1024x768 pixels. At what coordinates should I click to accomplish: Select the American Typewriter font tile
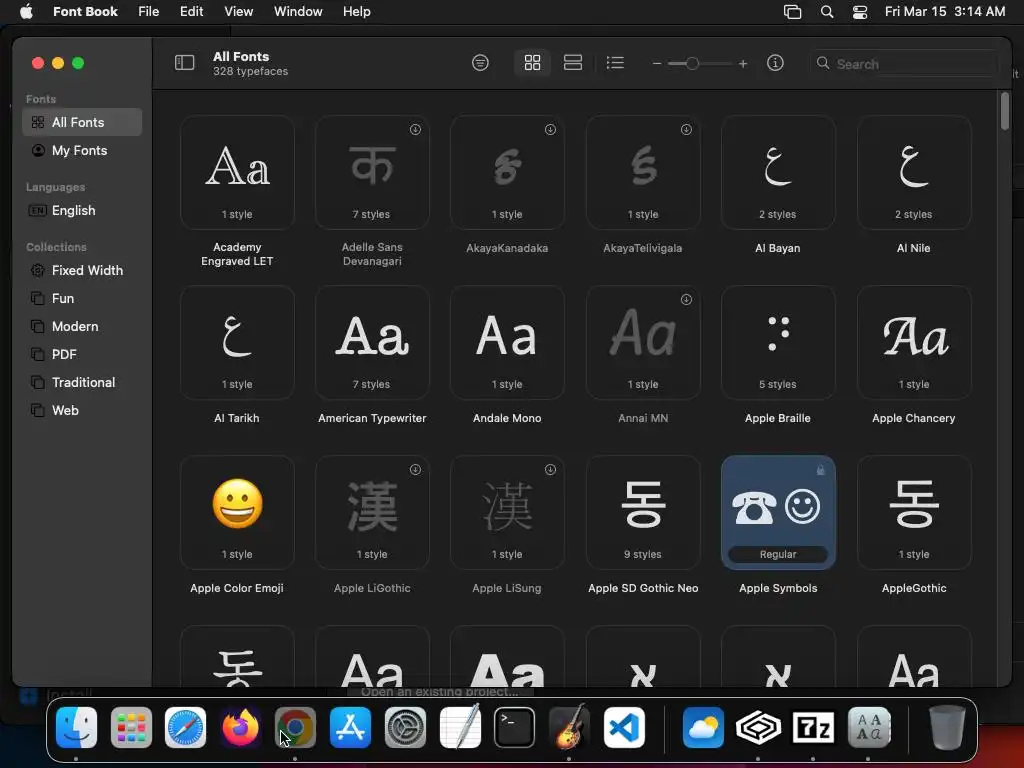point(372,342)
